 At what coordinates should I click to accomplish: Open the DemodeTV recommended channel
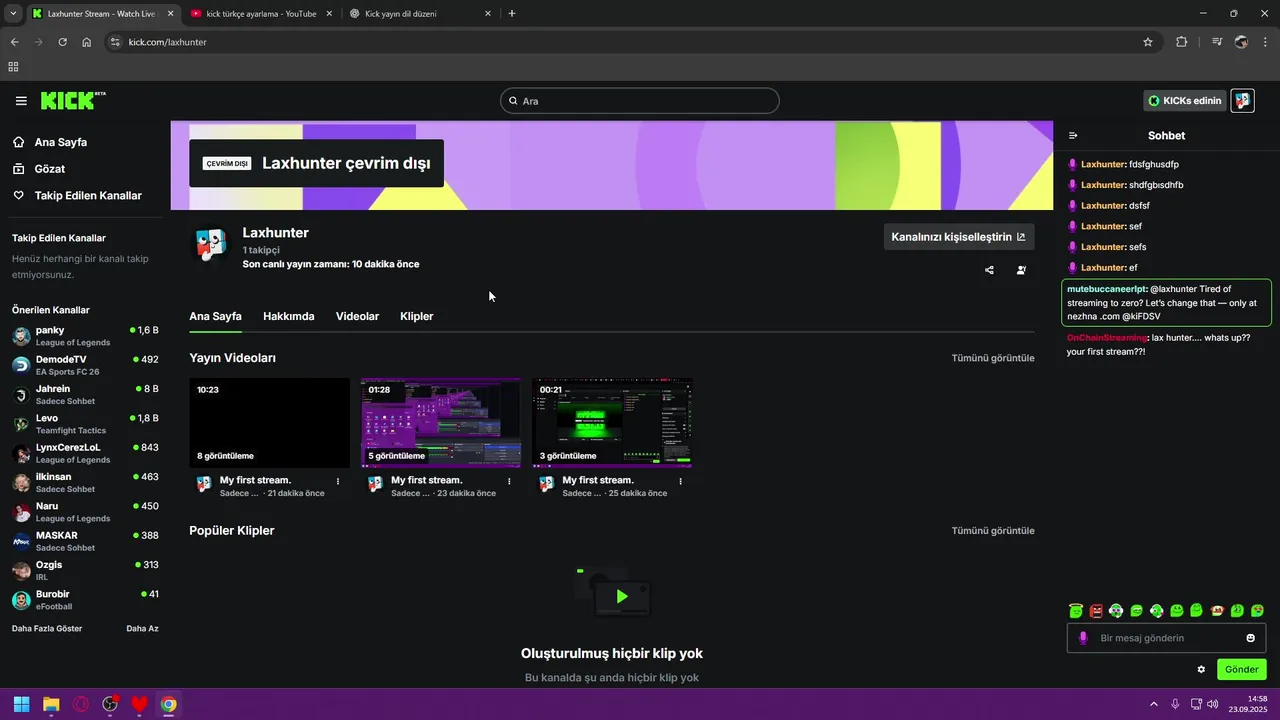(x=85, y=365)
